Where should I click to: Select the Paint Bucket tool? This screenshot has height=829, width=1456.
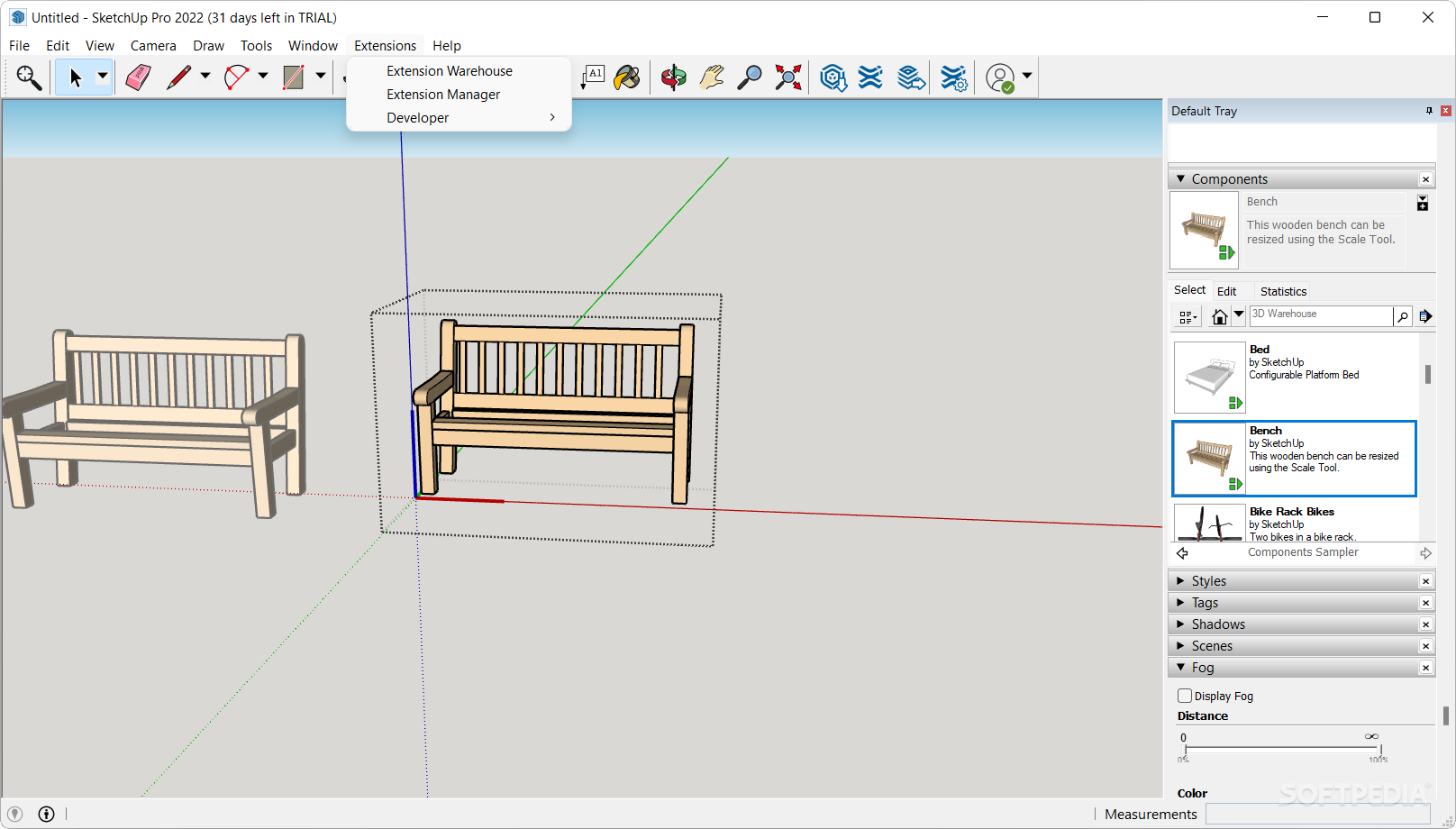coord(627,78)
